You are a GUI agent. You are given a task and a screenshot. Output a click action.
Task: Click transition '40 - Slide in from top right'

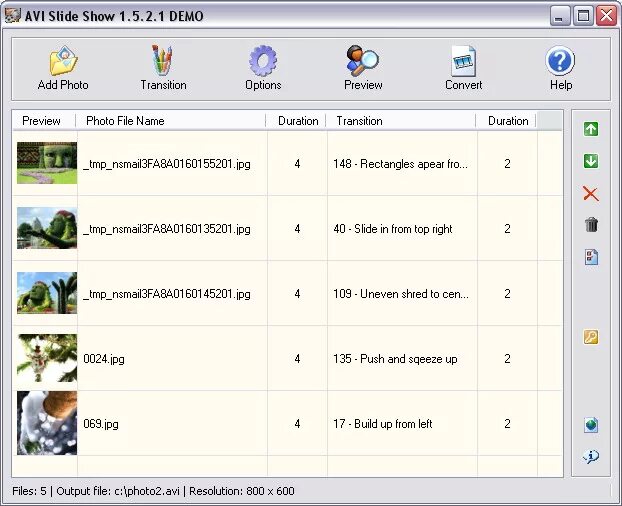coord(393,229)
